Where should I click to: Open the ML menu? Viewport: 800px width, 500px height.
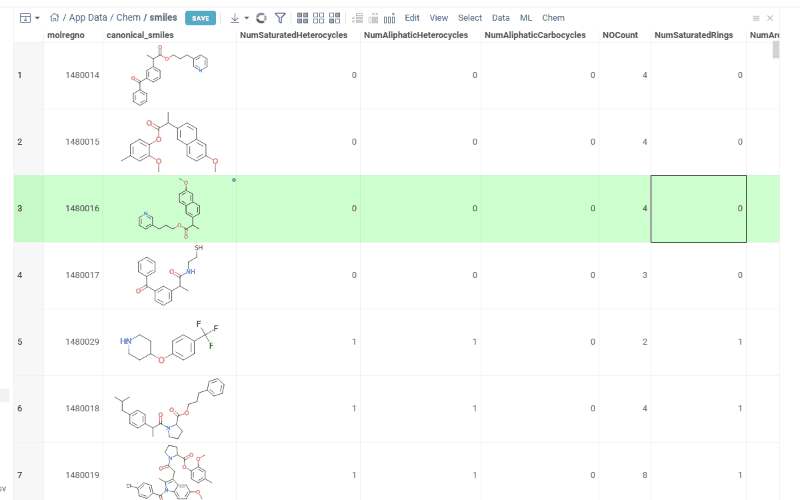click(x=526, y=18)
